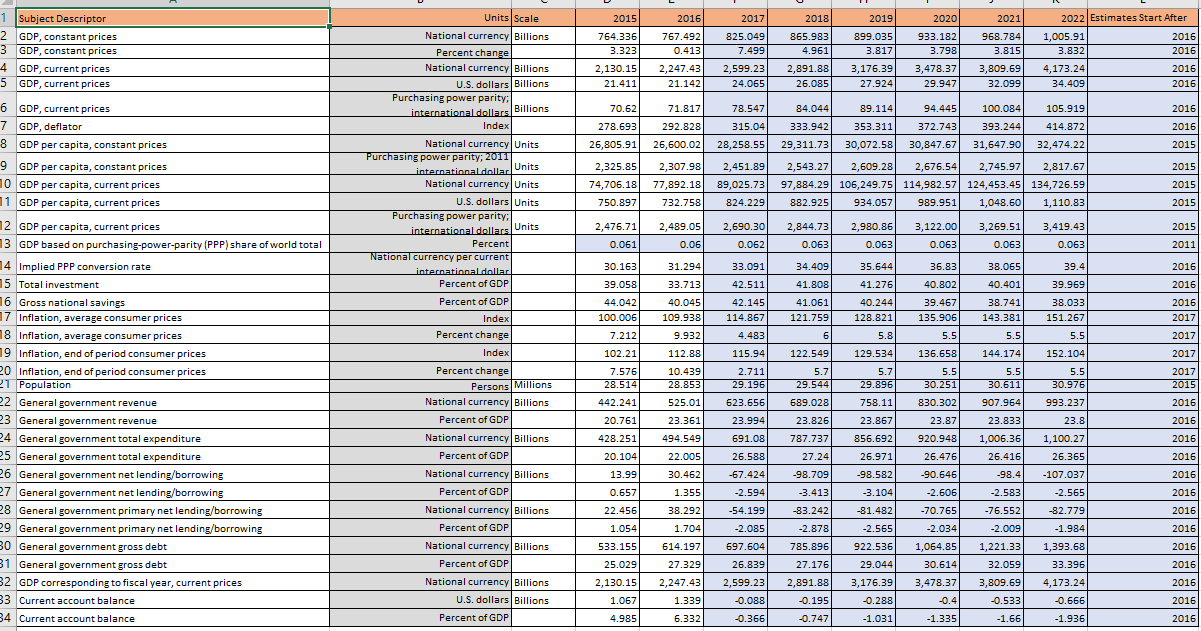The width and height of the screenshot is (1201, 631).
Task: Select the 'GDP, deflator' descriptor cell
Action: 172,126
